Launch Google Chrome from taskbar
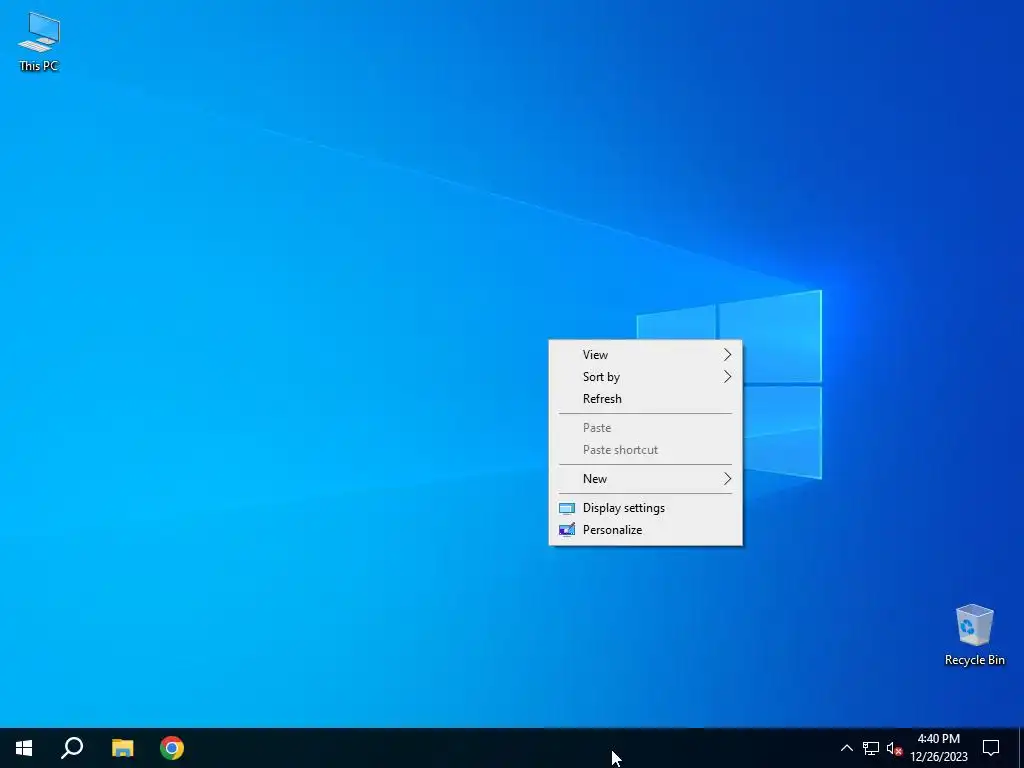Screen dimensions: 1024x768 click(x=172, y=748)
